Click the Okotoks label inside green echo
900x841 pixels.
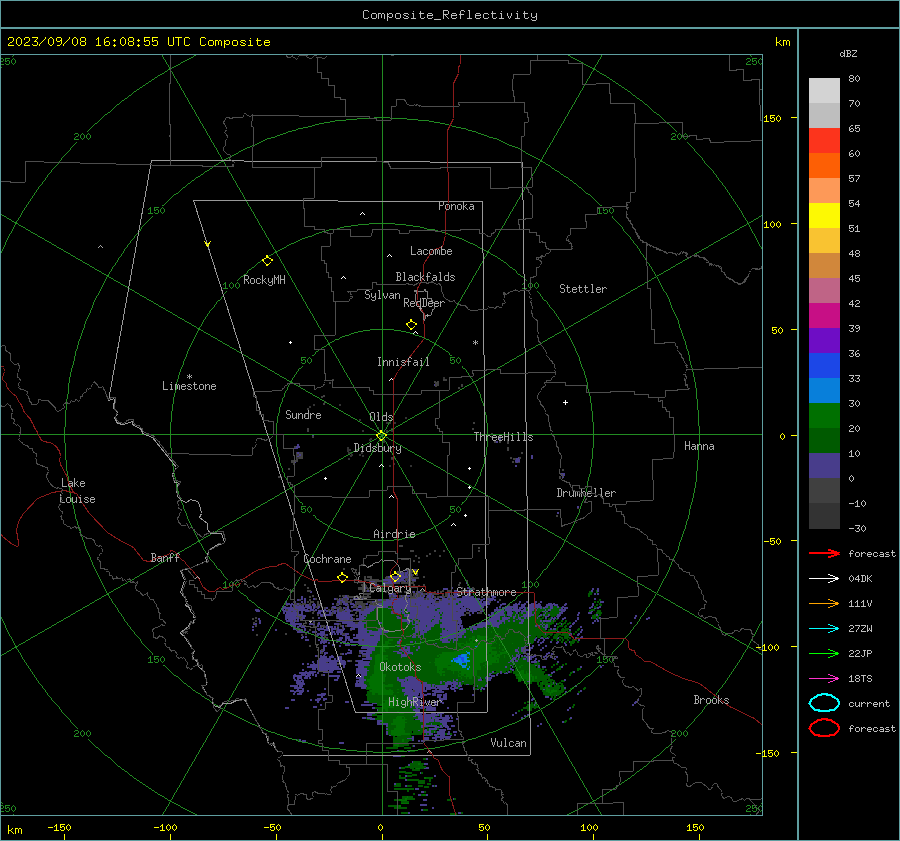[400, 667]
